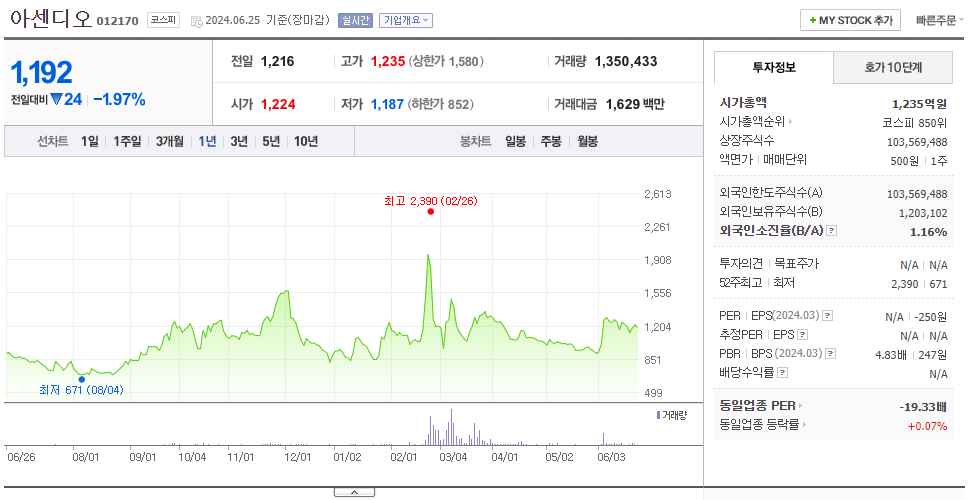
Task: Click 거래량 value 1,350,433
Action: pos(626,61)
